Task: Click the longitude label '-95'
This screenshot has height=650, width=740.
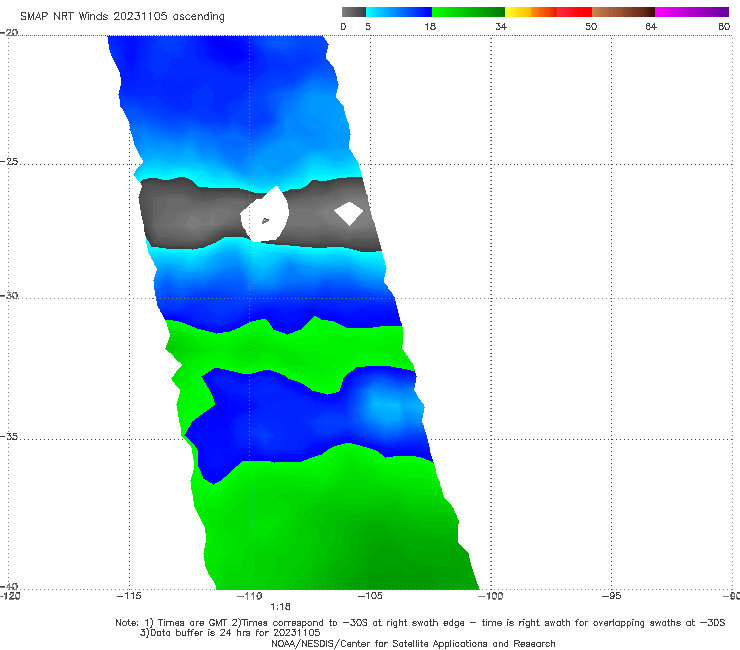Action: (611, 596)
